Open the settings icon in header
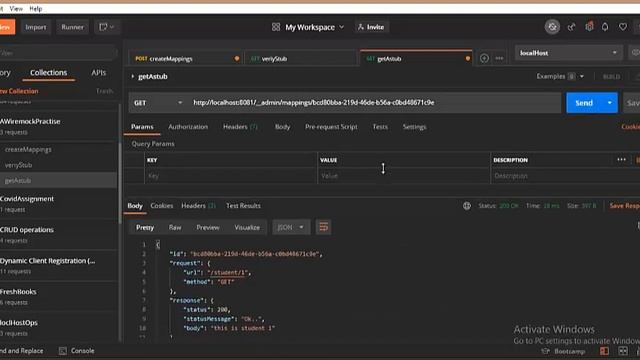Viewport: 640px width, 360px height. 589,27
